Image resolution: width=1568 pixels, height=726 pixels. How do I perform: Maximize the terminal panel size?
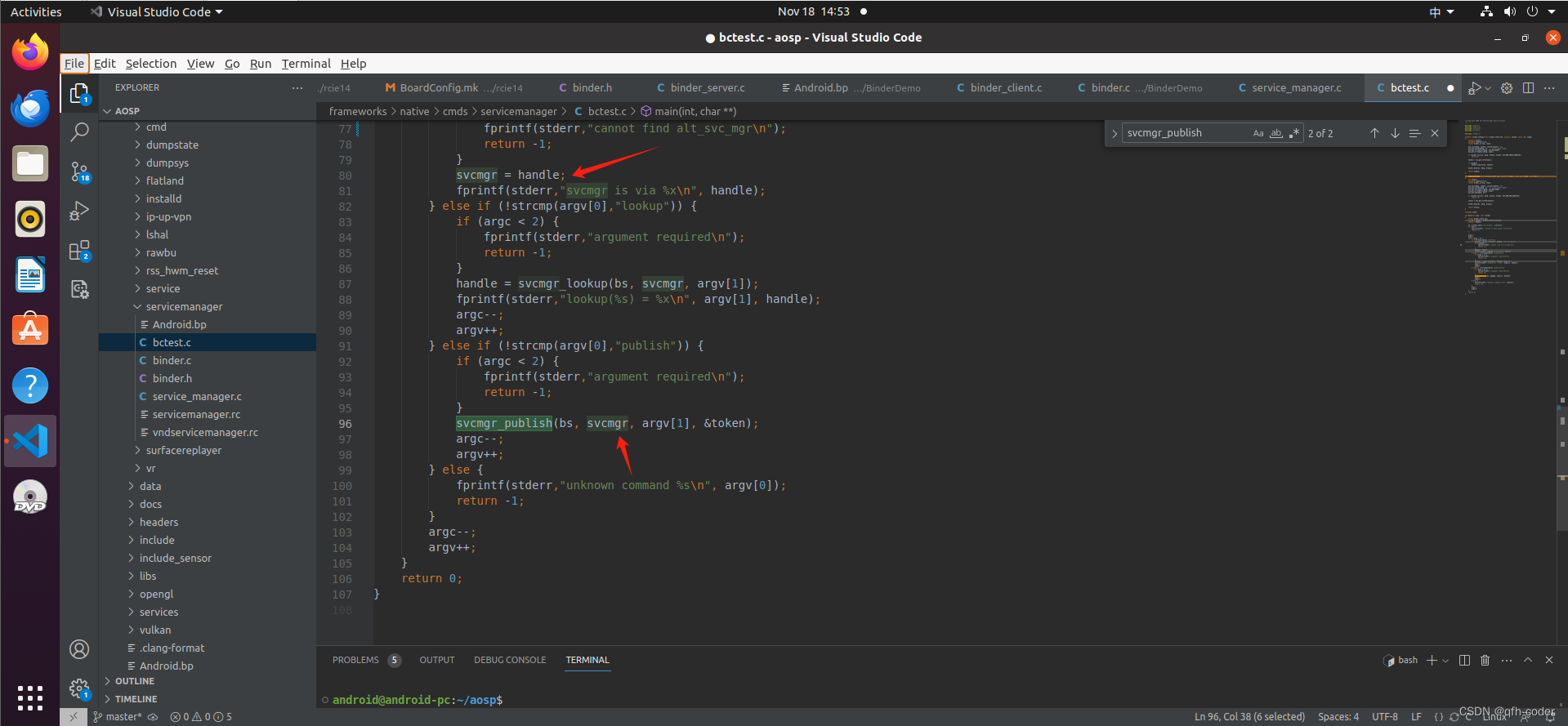pos(1528,660)
